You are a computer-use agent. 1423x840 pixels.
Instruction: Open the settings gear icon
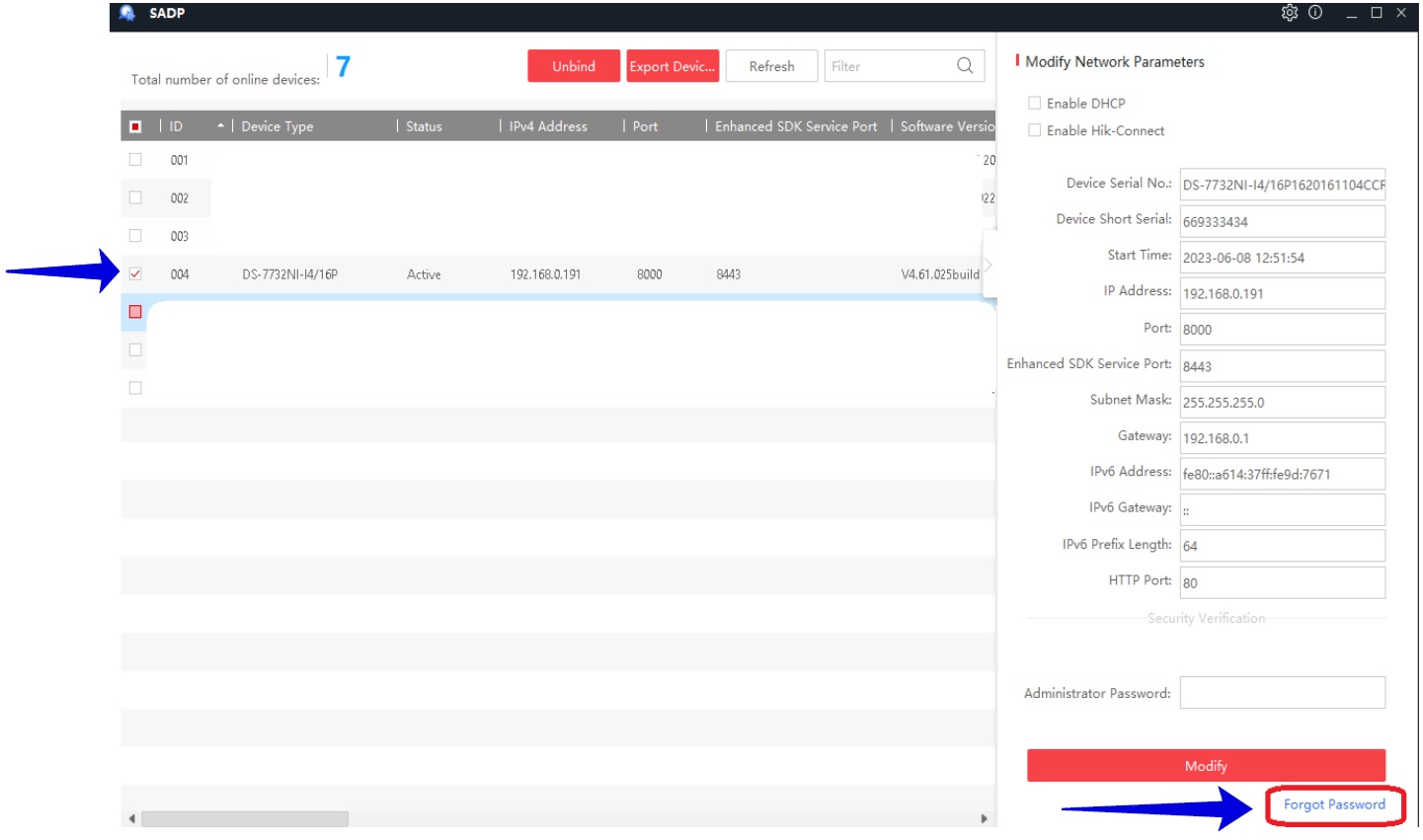pyautogui.click(x=1289, y=13)
